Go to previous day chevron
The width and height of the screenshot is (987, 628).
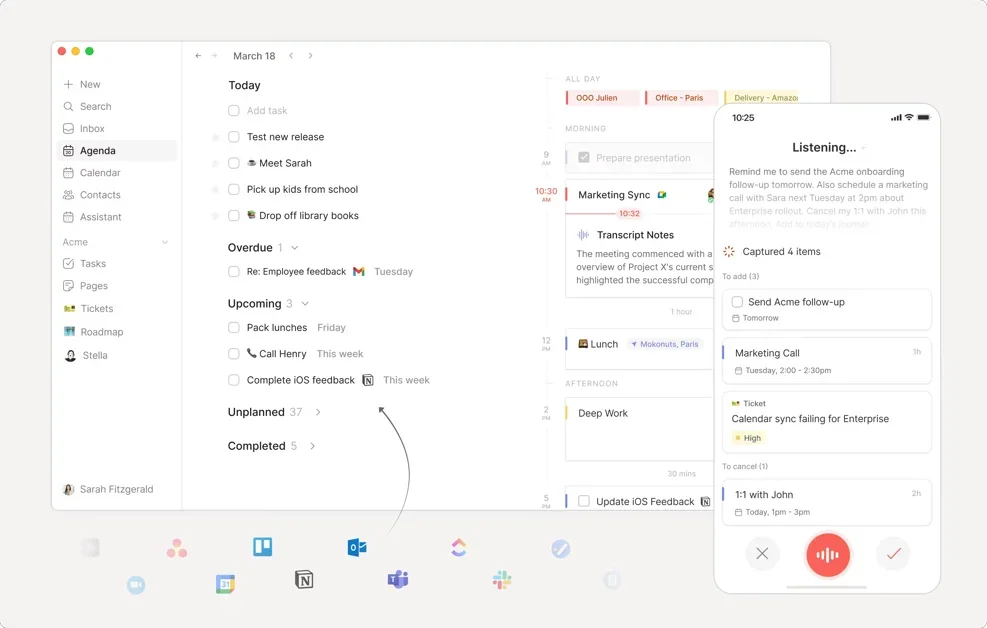[x=291, y=56]
